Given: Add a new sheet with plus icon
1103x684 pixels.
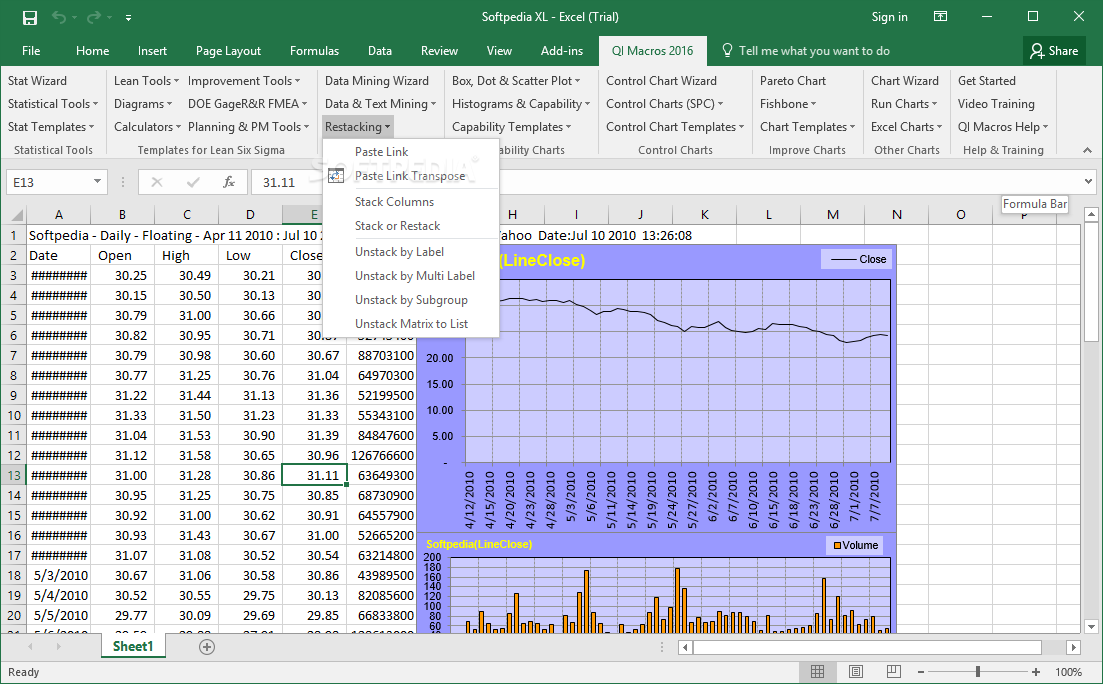Looking at the screenshot, I should (x=207, y=647).
